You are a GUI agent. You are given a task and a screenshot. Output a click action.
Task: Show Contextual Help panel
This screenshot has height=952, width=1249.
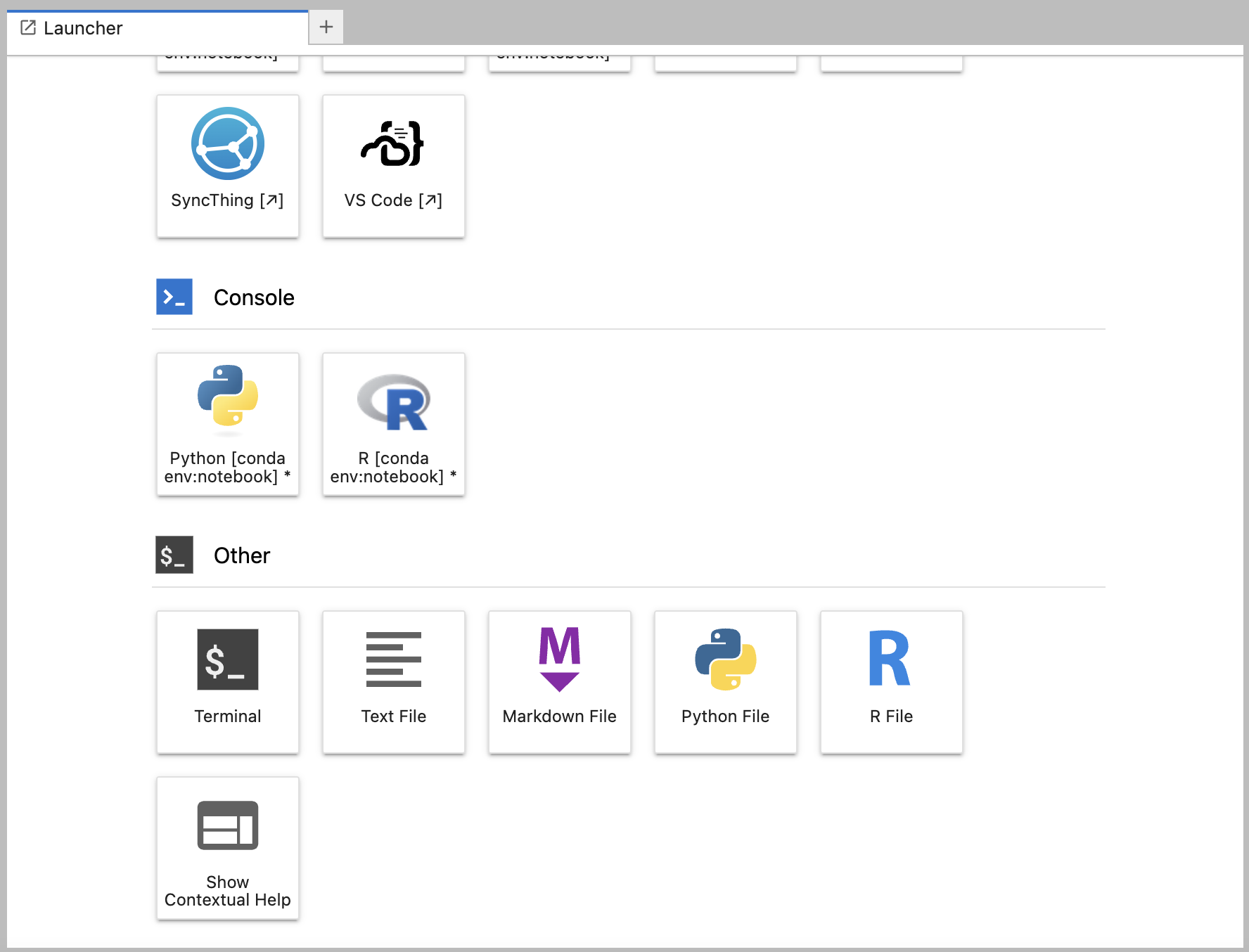click(228, 848)
